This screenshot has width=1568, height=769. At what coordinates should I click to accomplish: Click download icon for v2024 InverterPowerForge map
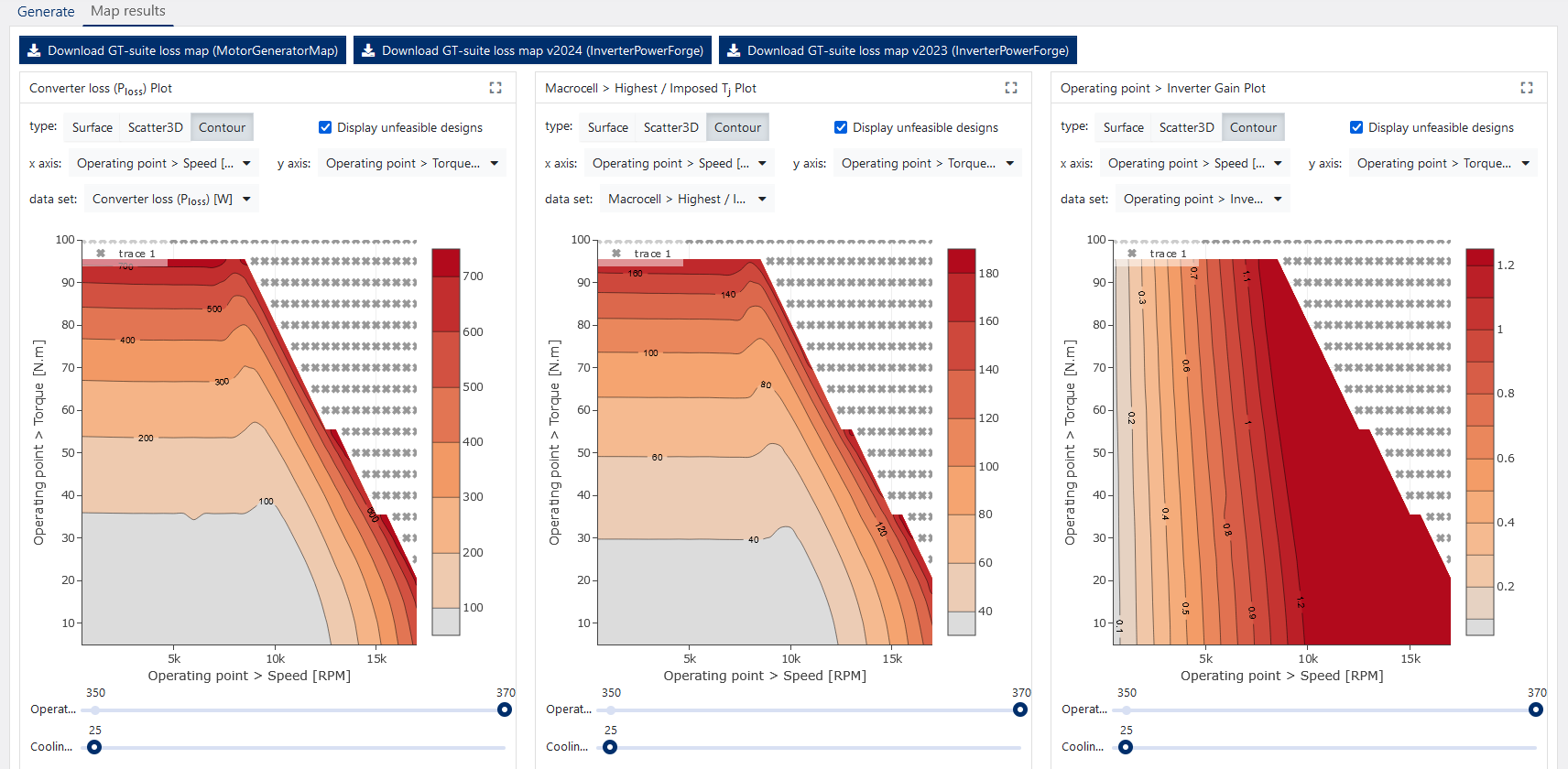(368, 50)
